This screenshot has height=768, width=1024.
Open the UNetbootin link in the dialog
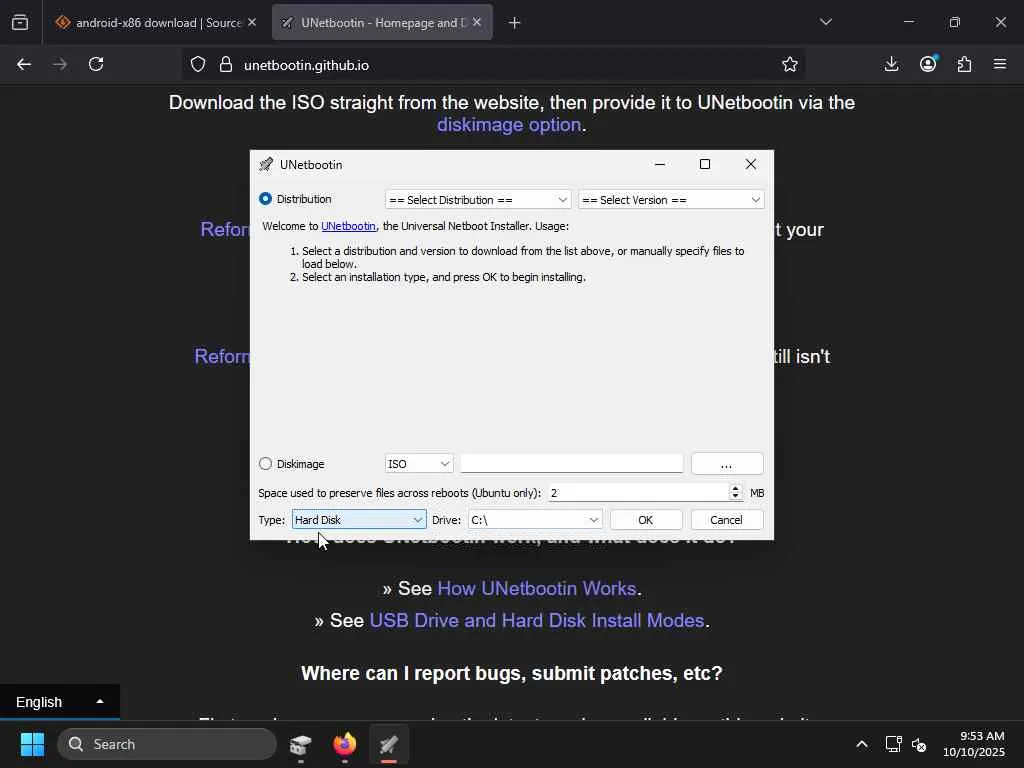348,226
